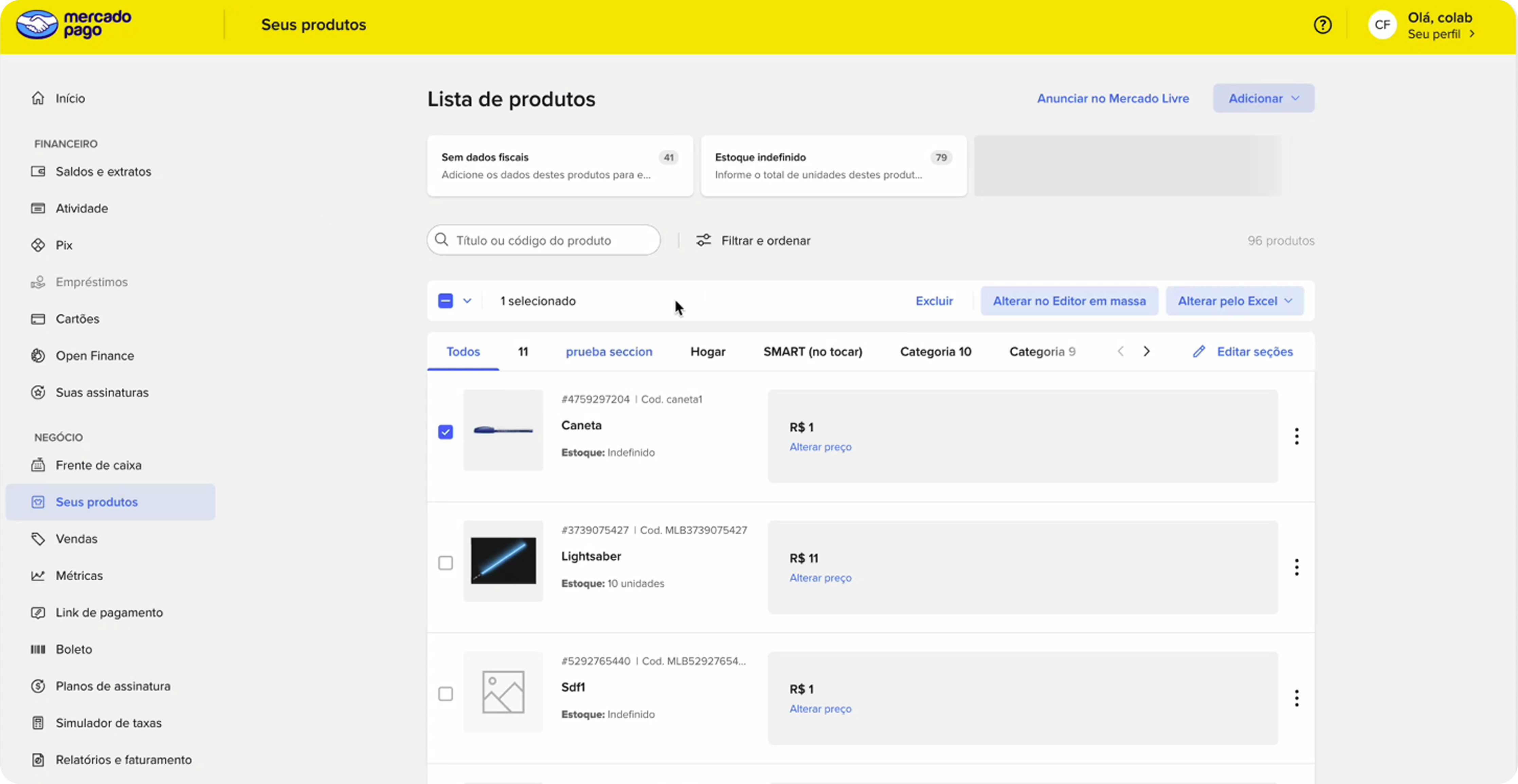Click the Sdf1 placeholder image thumbnail

point(503,692)
